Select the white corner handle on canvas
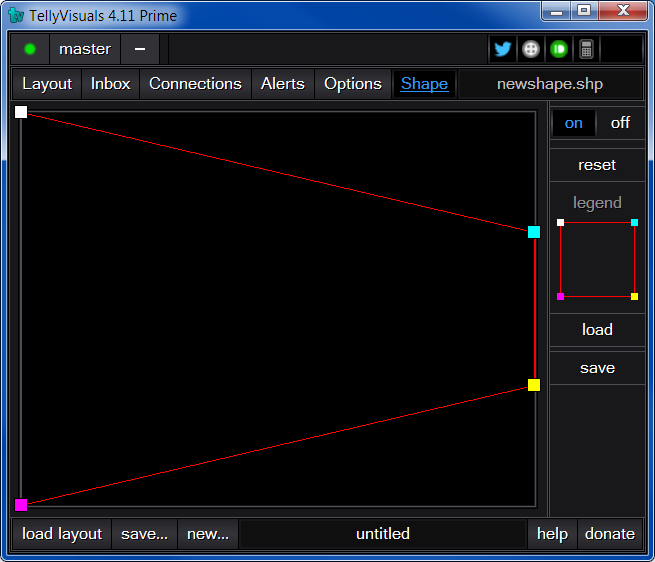Viewport: 655px width, 562px height. coord(21,112)
